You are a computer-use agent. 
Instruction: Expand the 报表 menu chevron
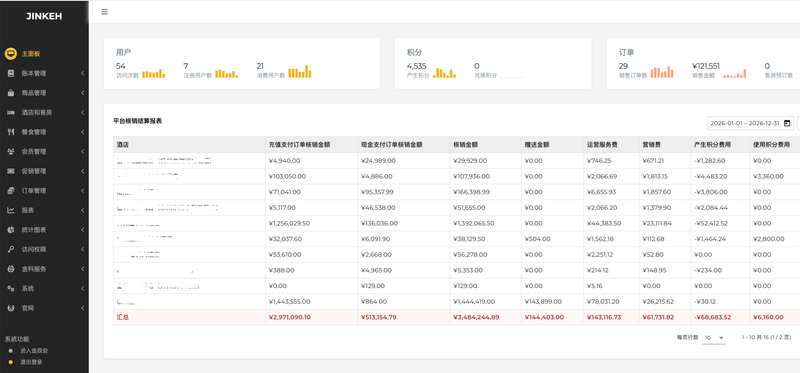pyautogui.click(x=82, y=210)
